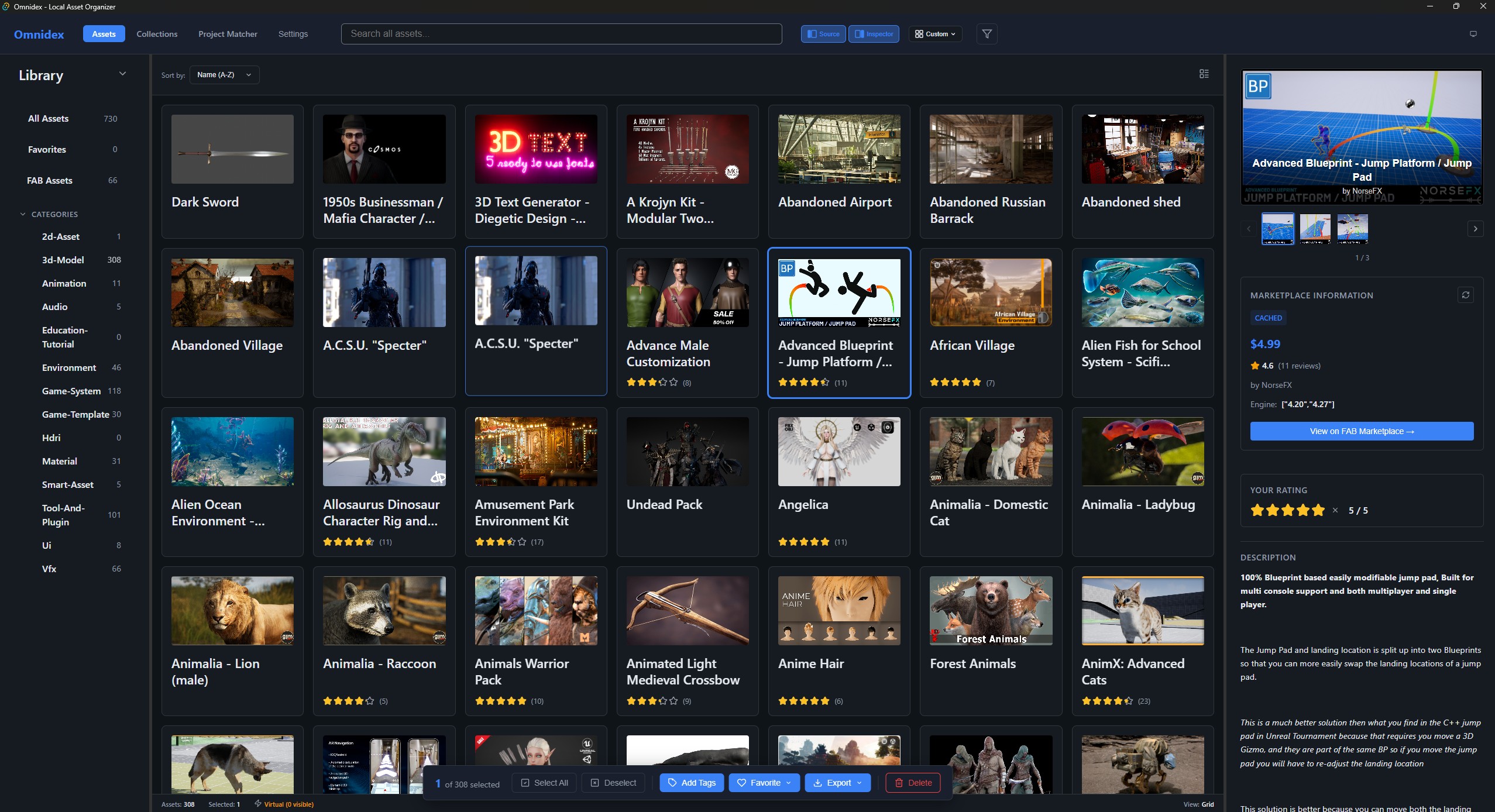Filter by Animation category
Viewport: 1495px width, 812px height.
tap(81, 283)
